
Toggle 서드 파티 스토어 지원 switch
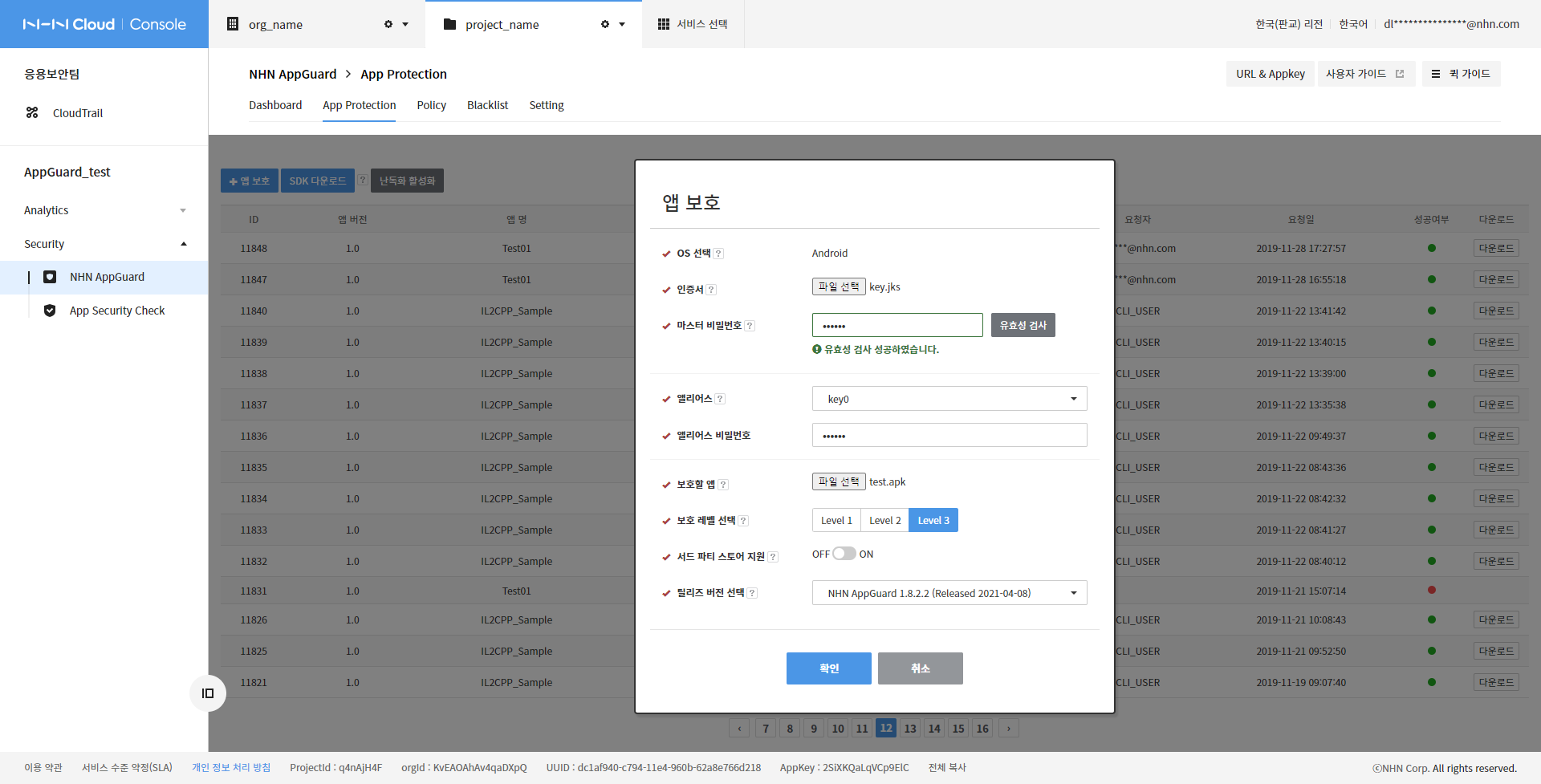[x=844, y=554]
